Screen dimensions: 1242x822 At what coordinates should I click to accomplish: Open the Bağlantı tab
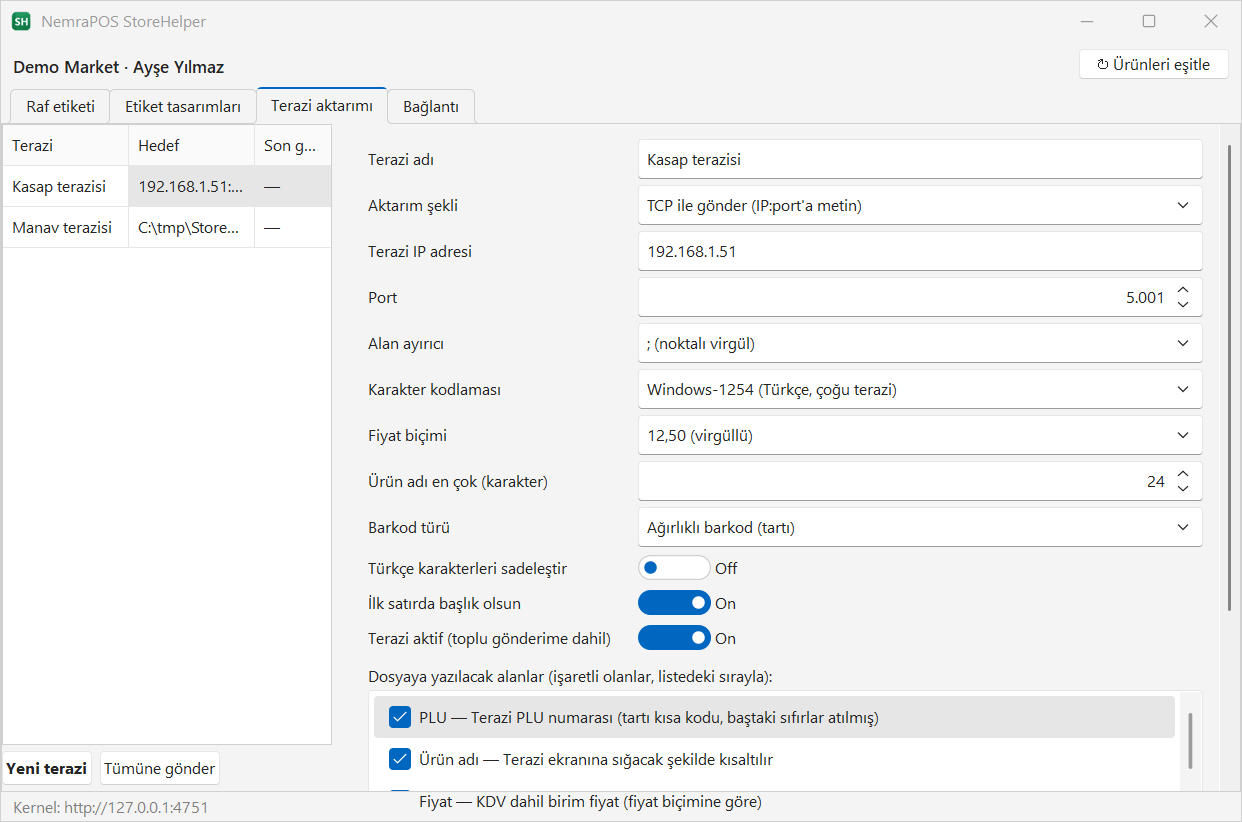[431, 107]
